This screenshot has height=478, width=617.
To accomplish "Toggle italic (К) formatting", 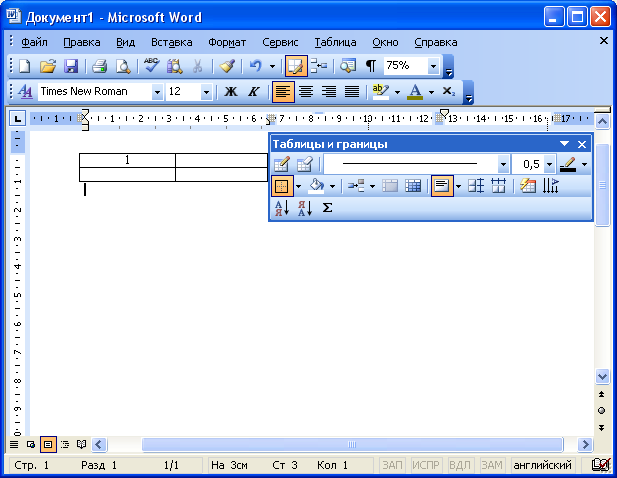I will pyautogui.click(x=254, y=92).
